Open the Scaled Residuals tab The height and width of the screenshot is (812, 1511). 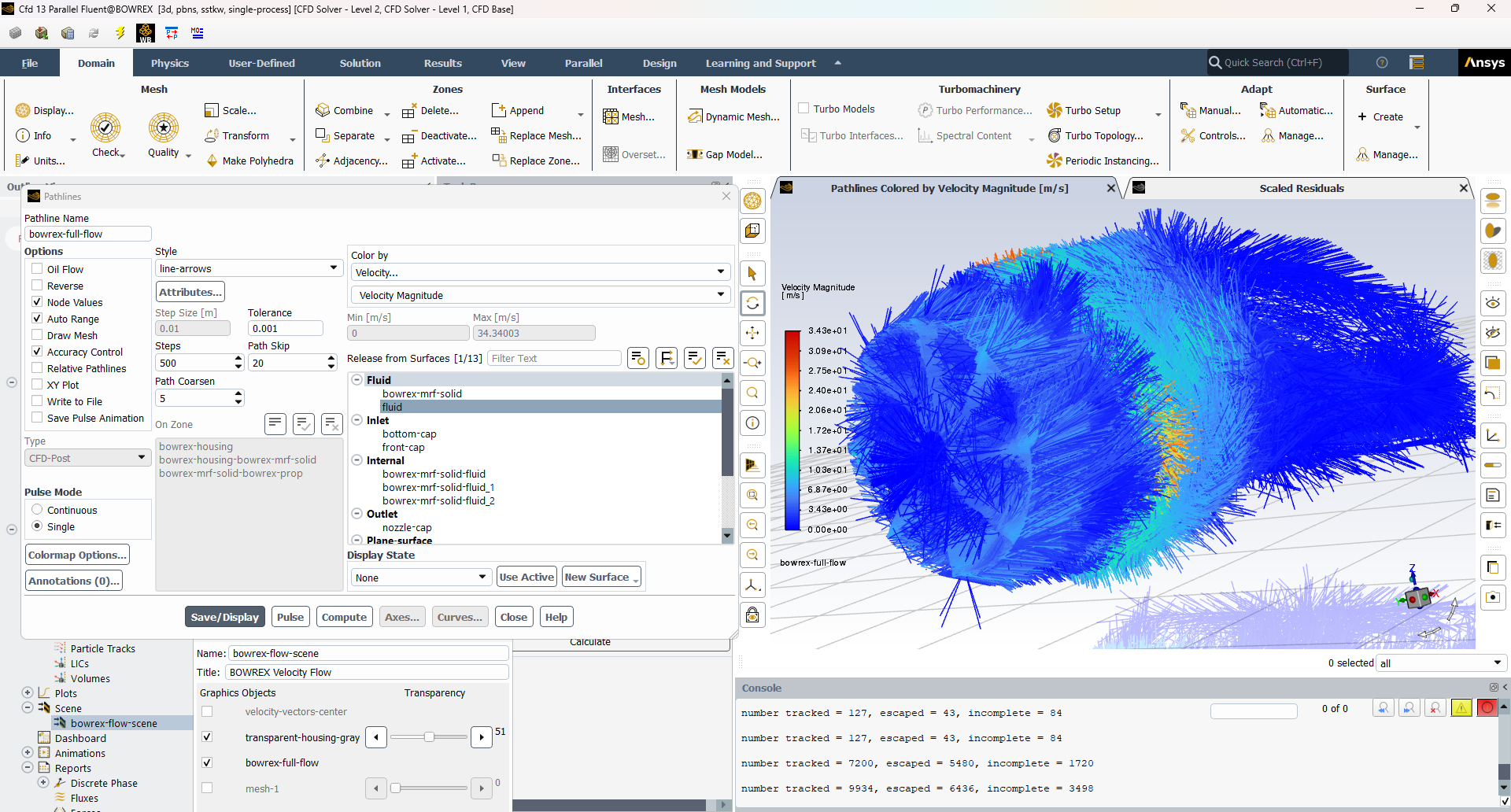coord(1302,188)
